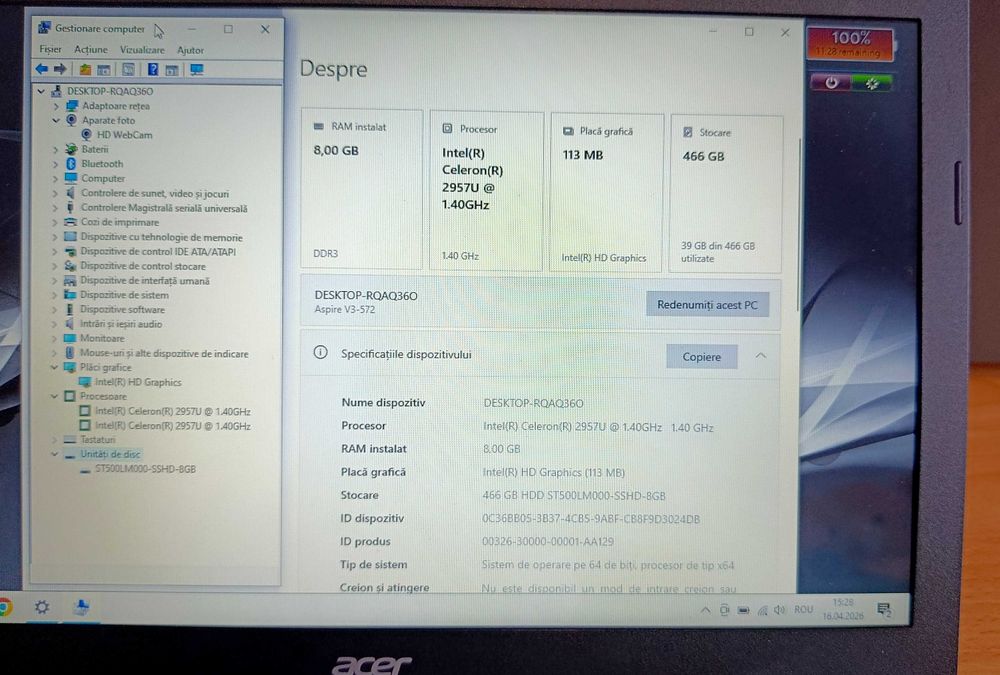Click the power button on desktop widget

[830, 82]
